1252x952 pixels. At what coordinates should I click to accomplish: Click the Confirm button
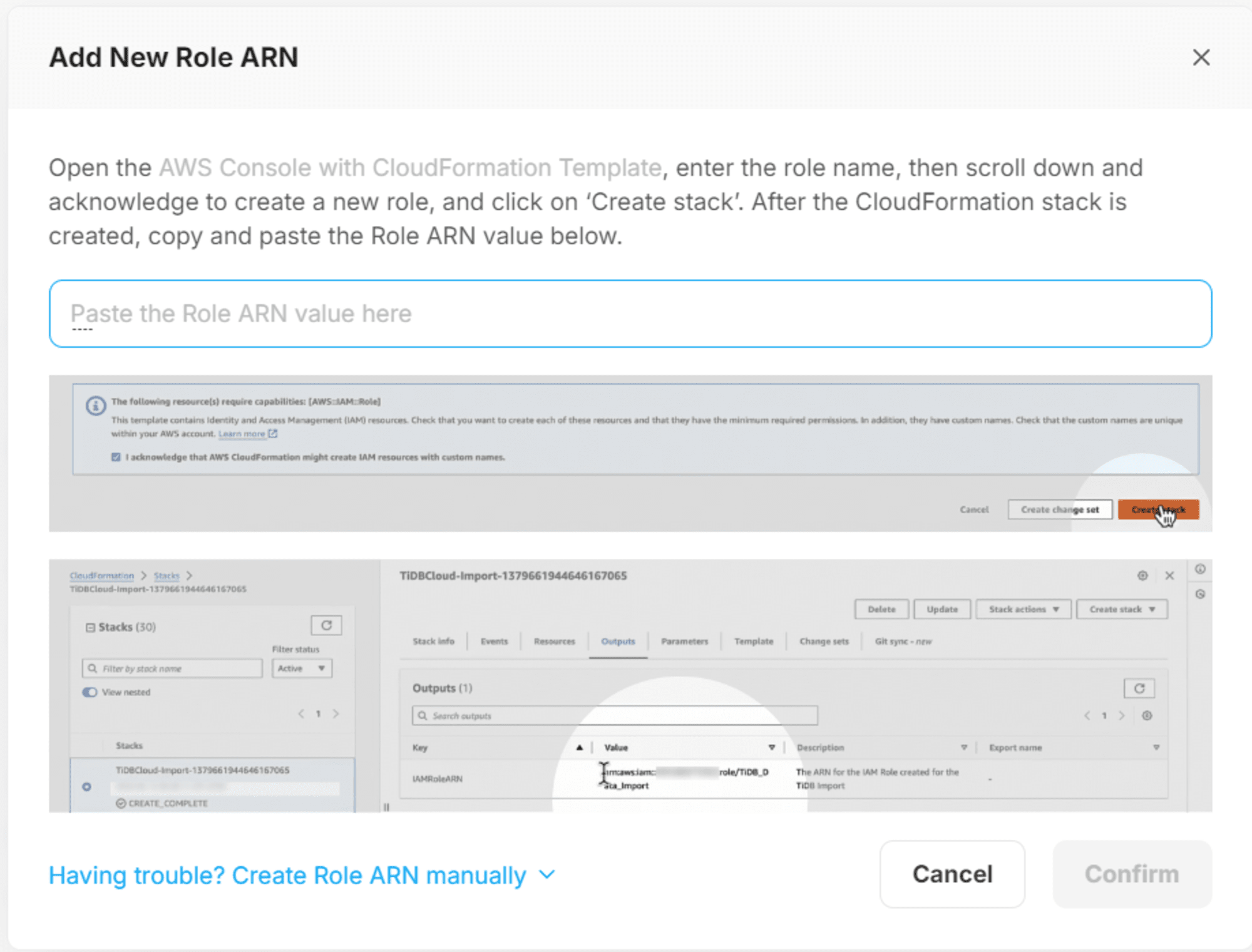click(1132, 874)
